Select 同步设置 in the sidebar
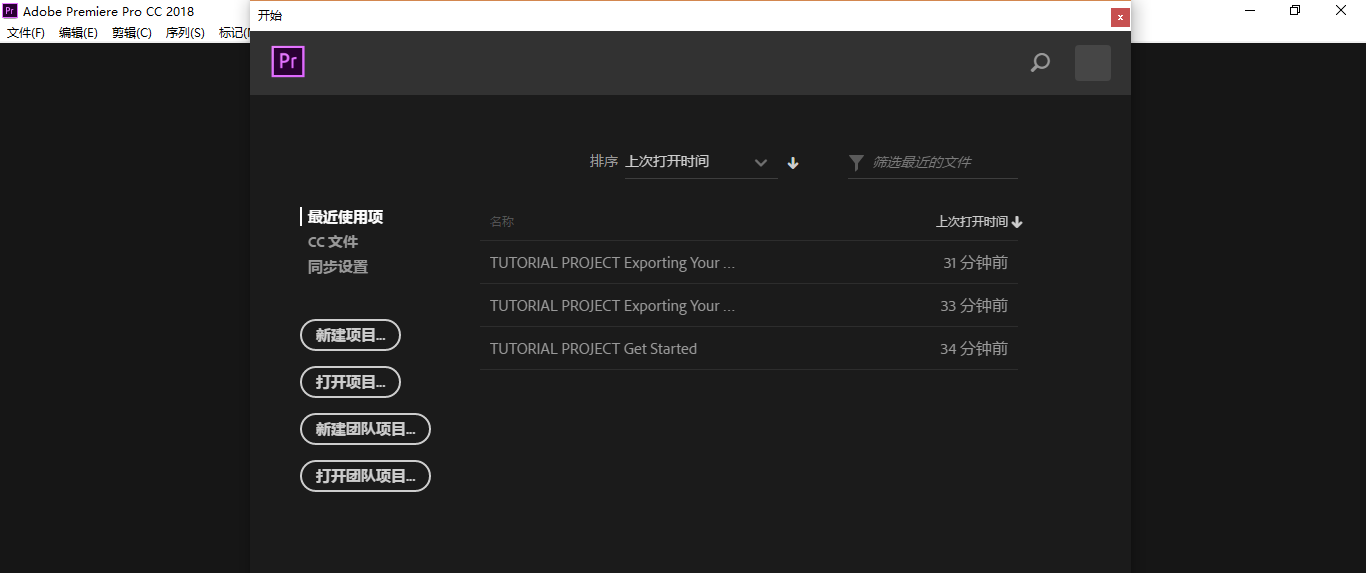Image resolution: width=1366 pixels, height=573 pixels. [338, 267]
